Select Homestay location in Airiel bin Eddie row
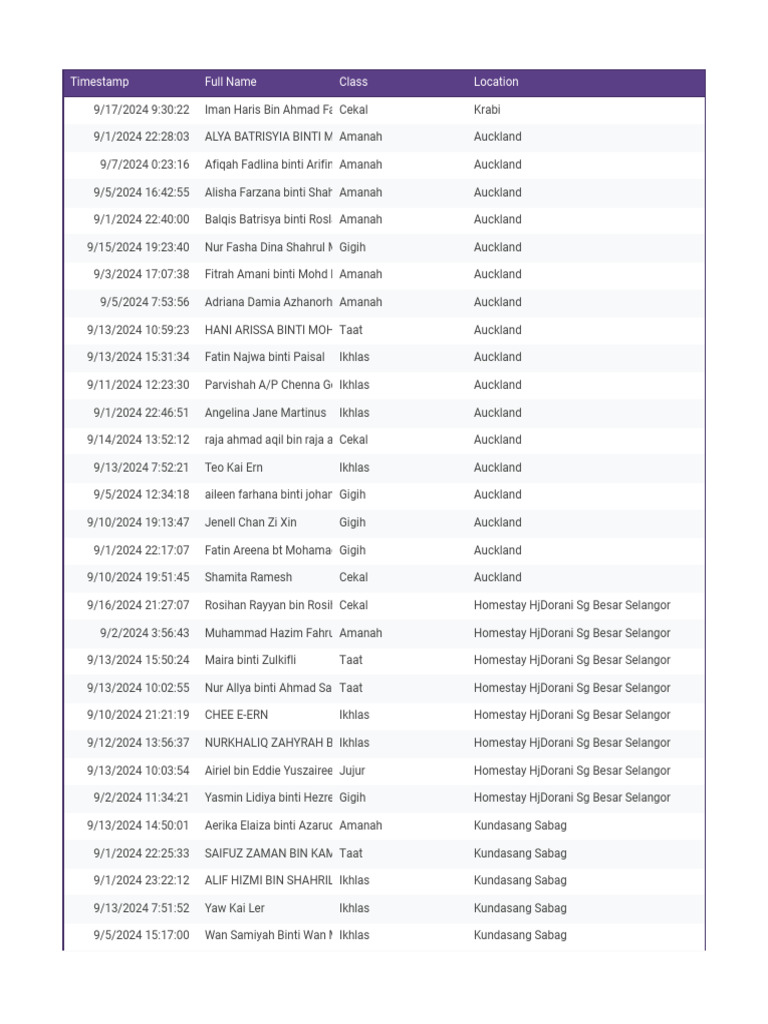768x1024 pixels. (x=572, y=771)
